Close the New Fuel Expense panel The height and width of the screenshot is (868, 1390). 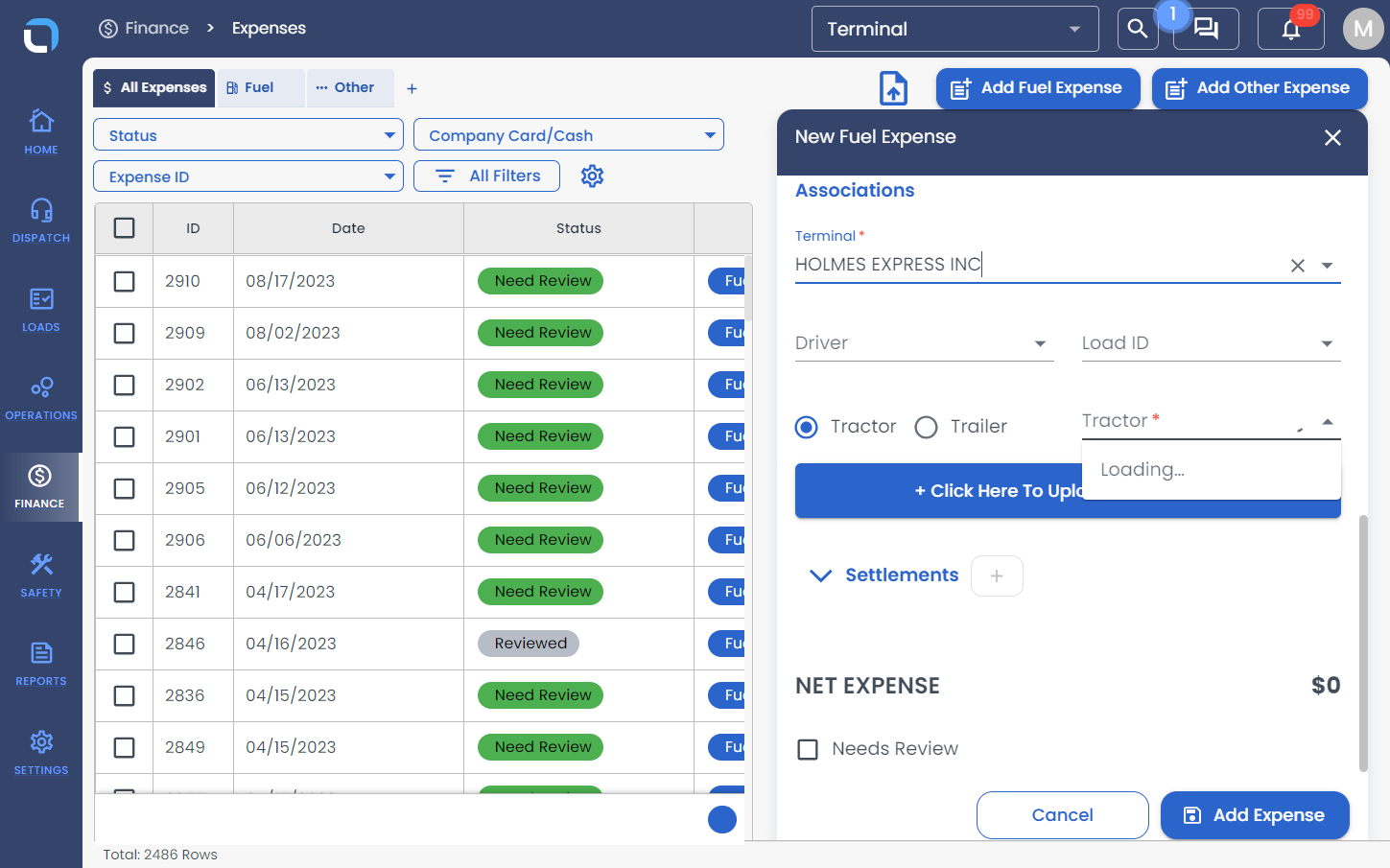point(1332,138)
